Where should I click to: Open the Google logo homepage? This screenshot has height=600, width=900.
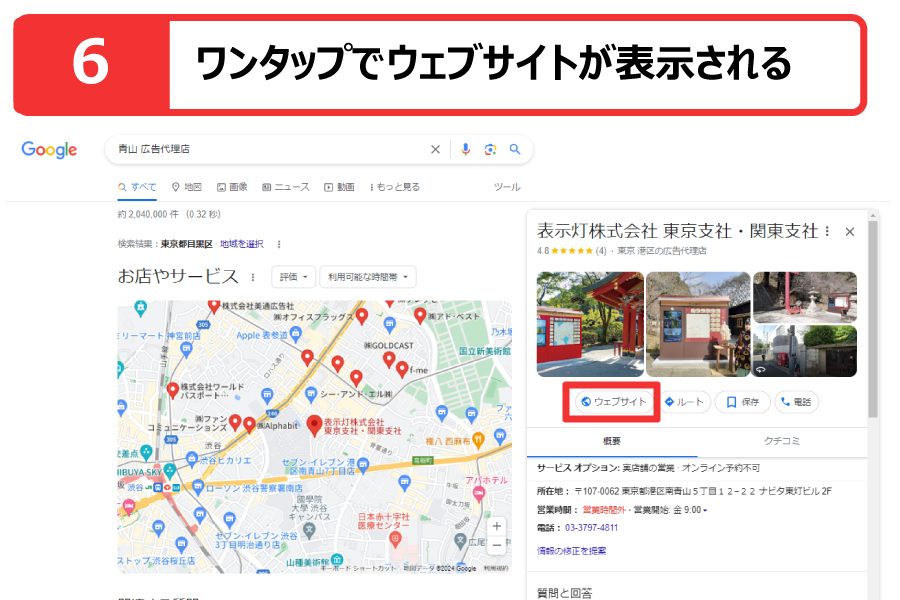(49, 150)
